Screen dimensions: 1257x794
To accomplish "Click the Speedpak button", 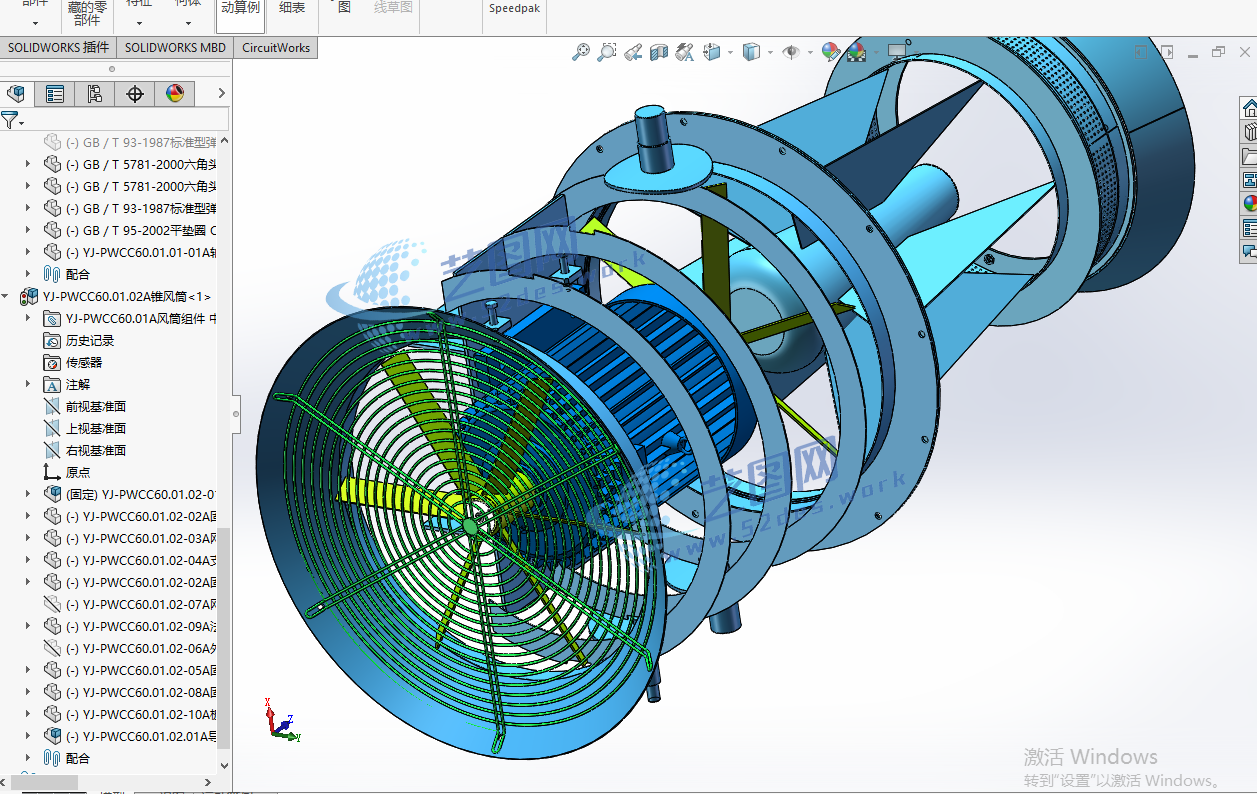I will pos(513,8).
